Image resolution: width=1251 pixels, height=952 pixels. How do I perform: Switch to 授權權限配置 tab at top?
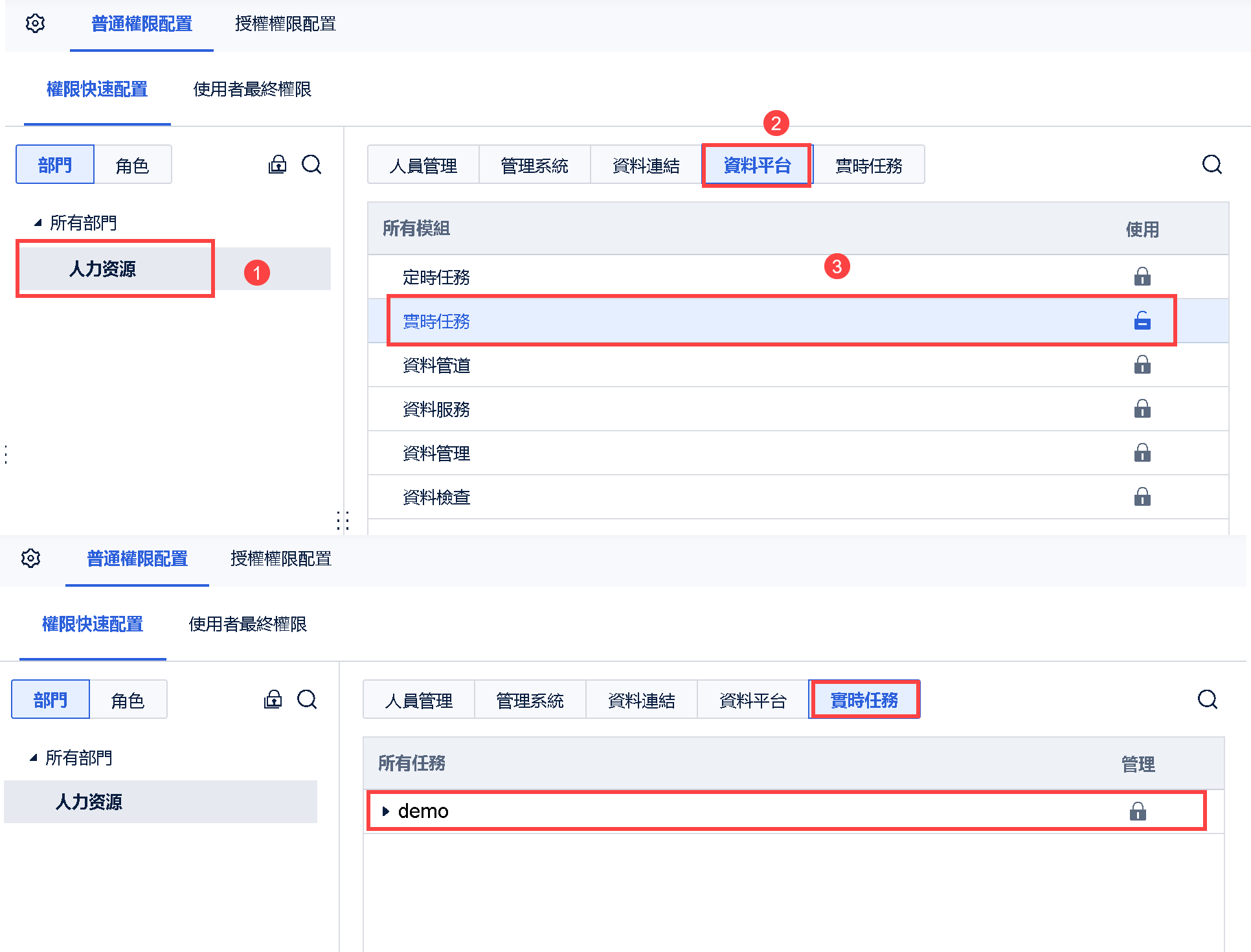coord(285,24)
